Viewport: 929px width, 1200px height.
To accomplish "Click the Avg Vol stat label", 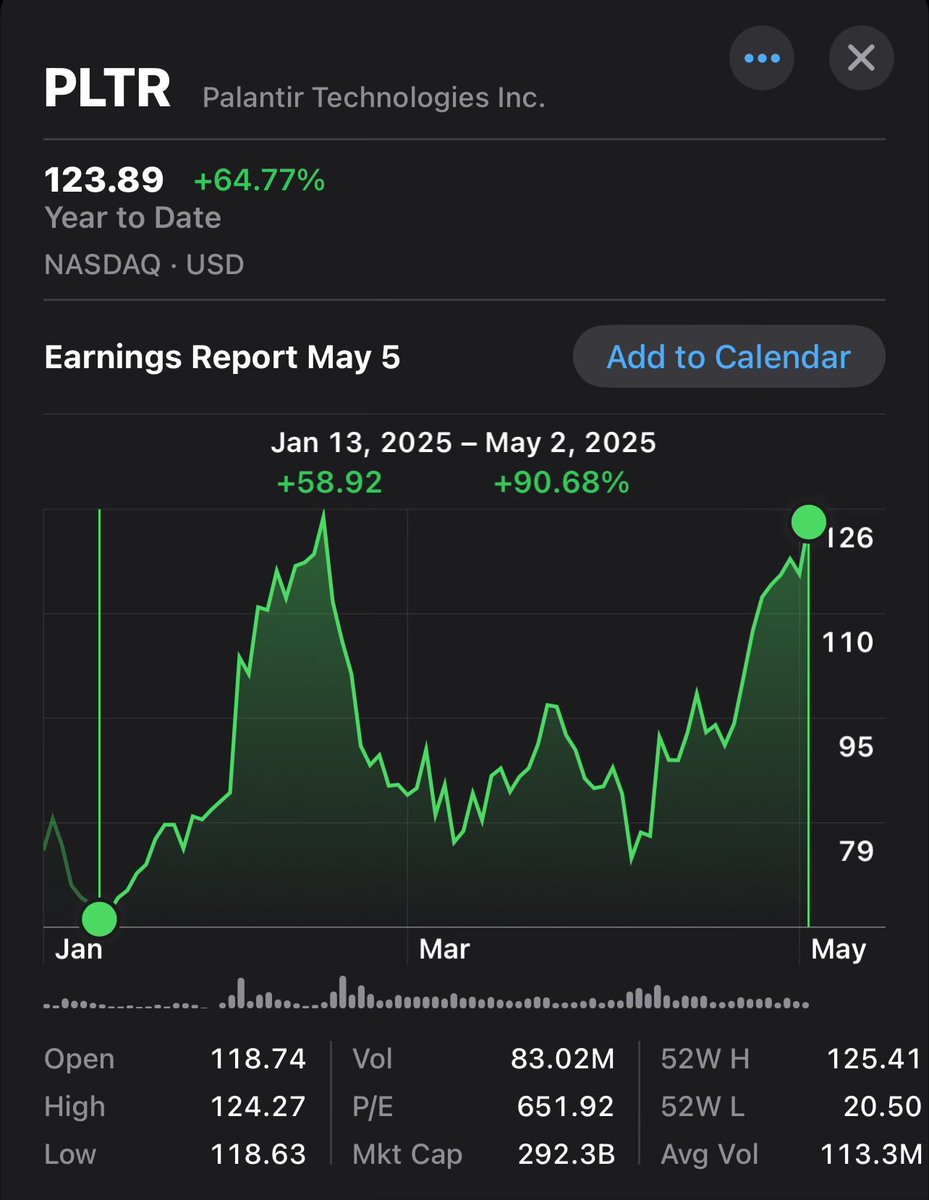I will (709, 1155).
